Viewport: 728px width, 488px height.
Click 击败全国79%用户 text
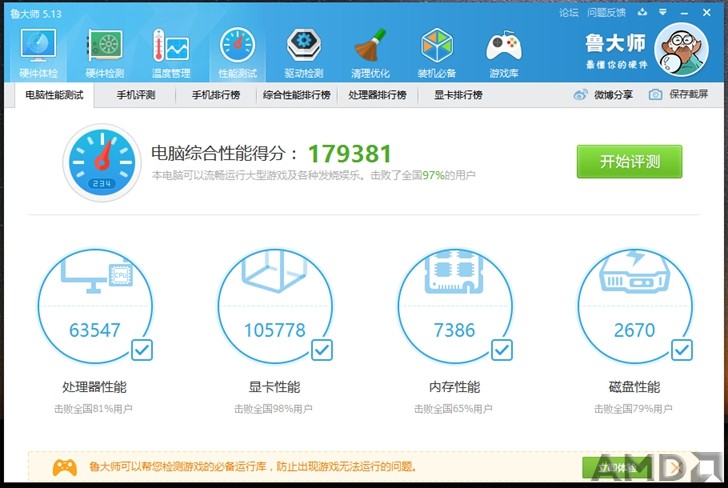pyautogui.click(x=633, y=409)
